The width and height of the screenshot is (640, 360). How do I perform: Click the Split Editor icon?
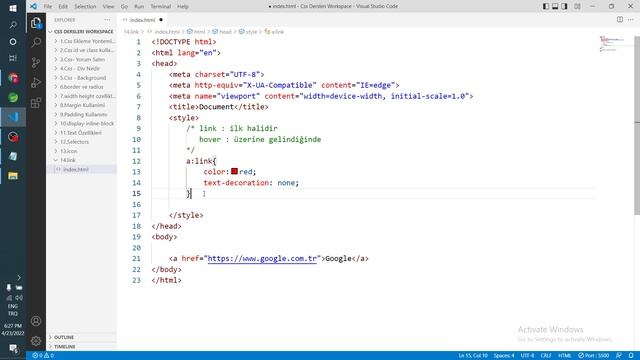tap(620, 20)
